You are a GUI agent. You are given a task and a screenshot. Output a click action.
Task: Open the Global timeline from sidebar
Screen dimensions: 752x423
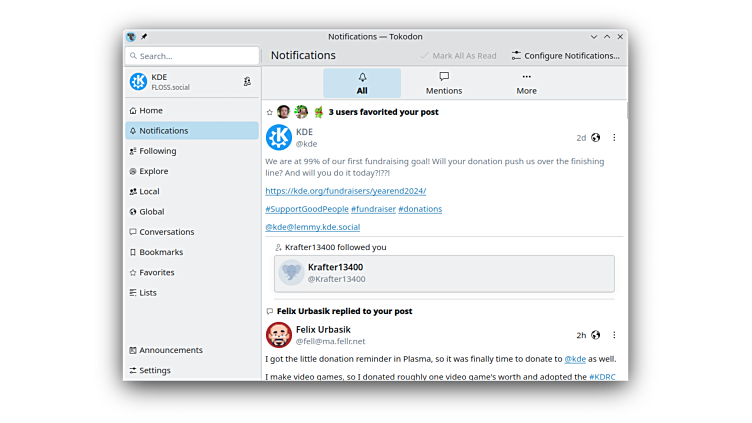(152, 212)
